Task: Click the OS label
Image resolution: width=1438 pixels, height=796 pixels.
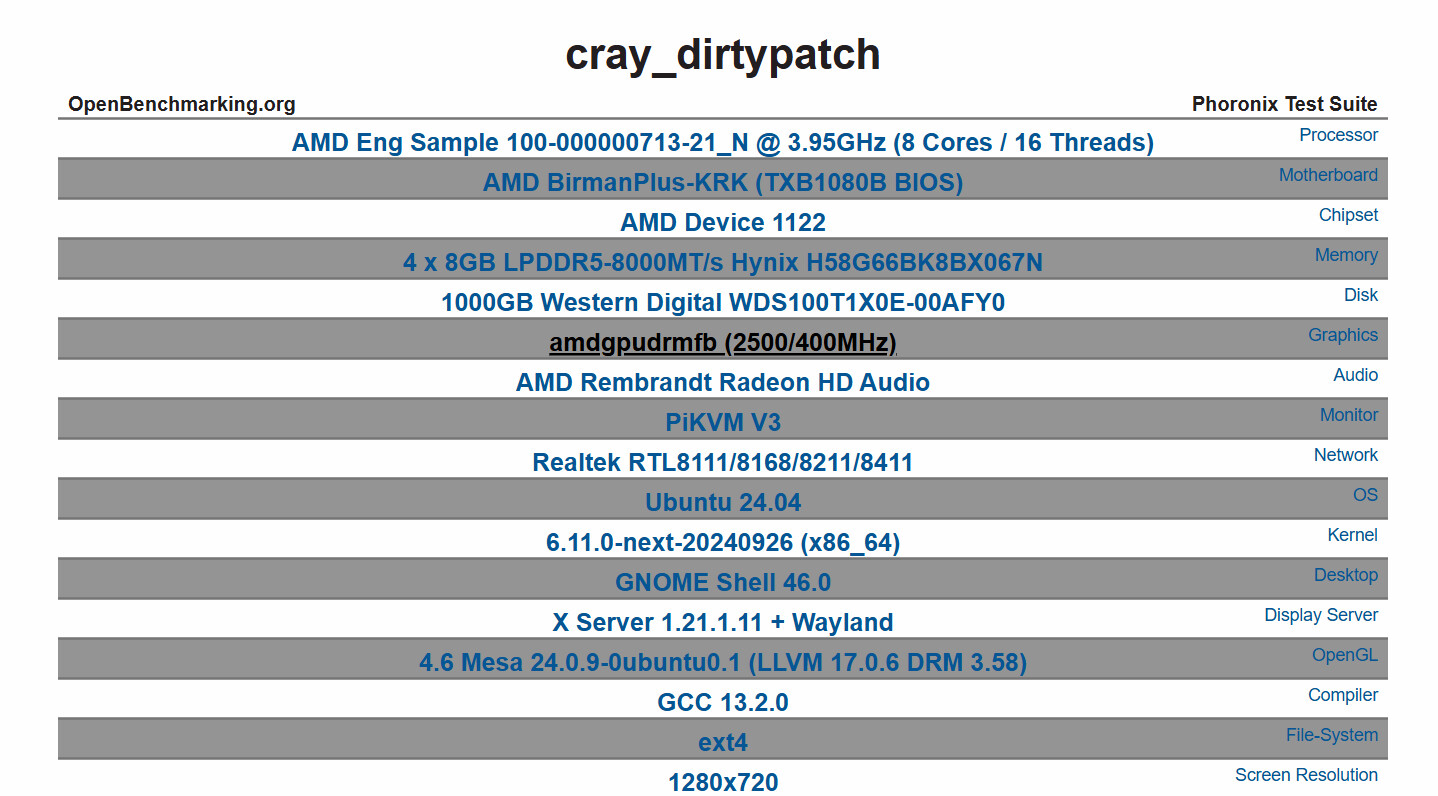Action: point(1365,495)
